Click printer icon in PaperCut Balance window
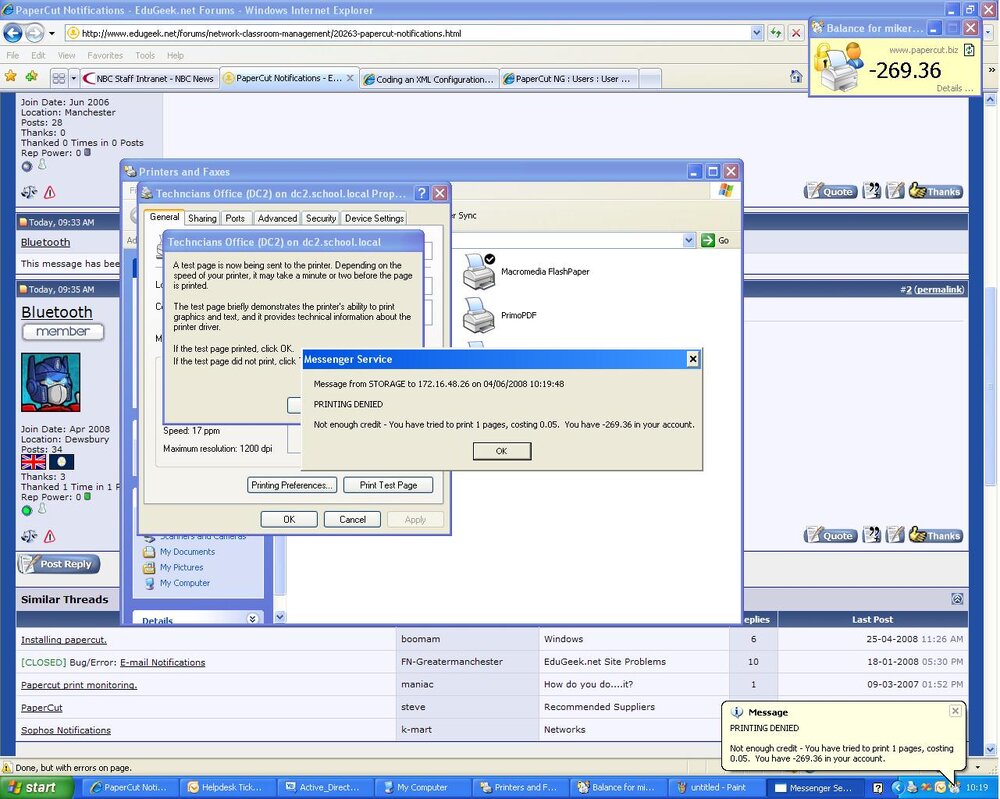Screen dimensions: 1000x799 coord(839,67)
